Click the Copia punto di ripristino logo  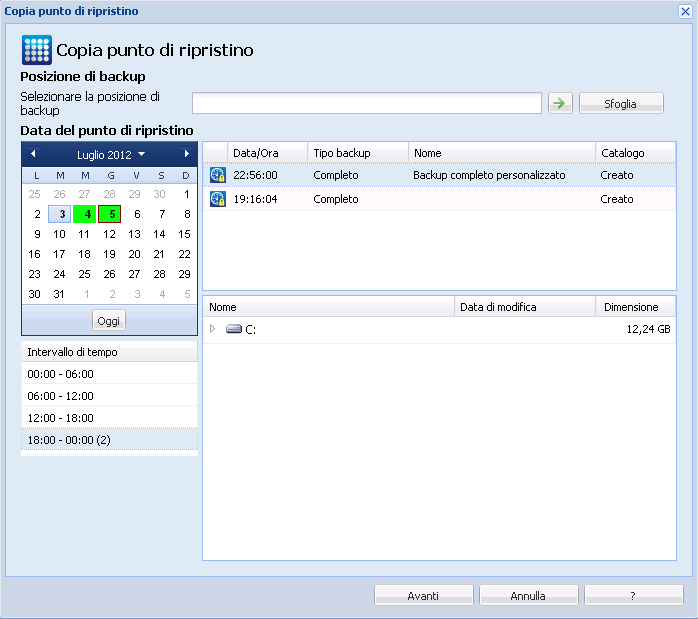click(36, 50)
